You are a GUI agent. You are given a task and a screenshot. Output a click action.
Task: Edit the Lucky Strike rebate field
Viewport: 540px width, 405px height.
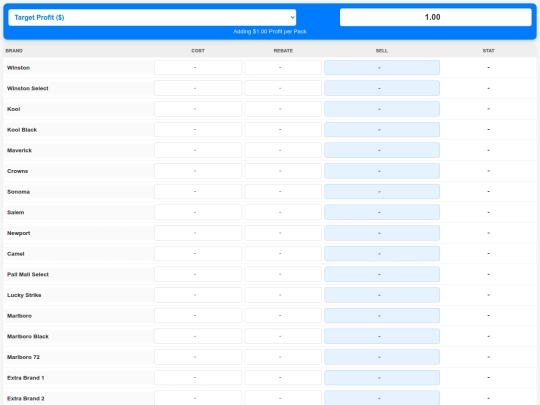[x=283, y=295]
